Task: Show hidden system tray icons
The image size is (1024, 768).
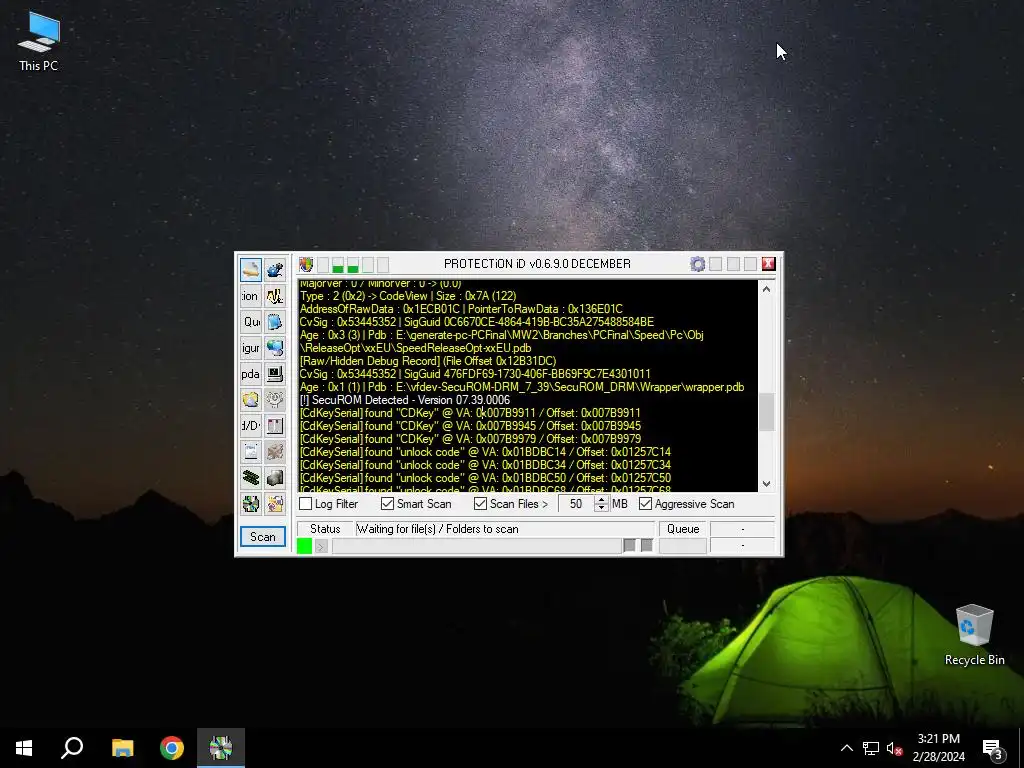Action: [x=846, y=748]
